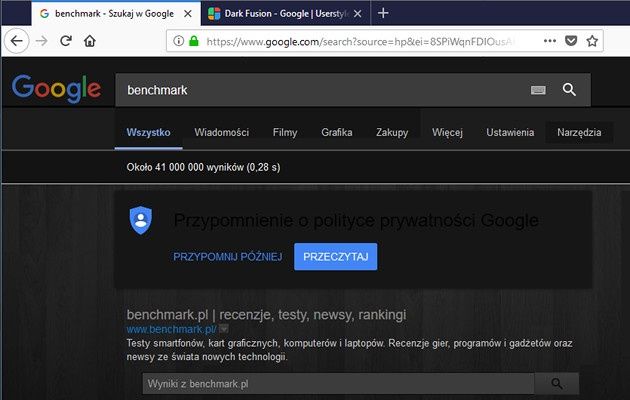Open 'benchmark.pl | recenzje, testy' result title
The image size is (630, 400).
266,314
